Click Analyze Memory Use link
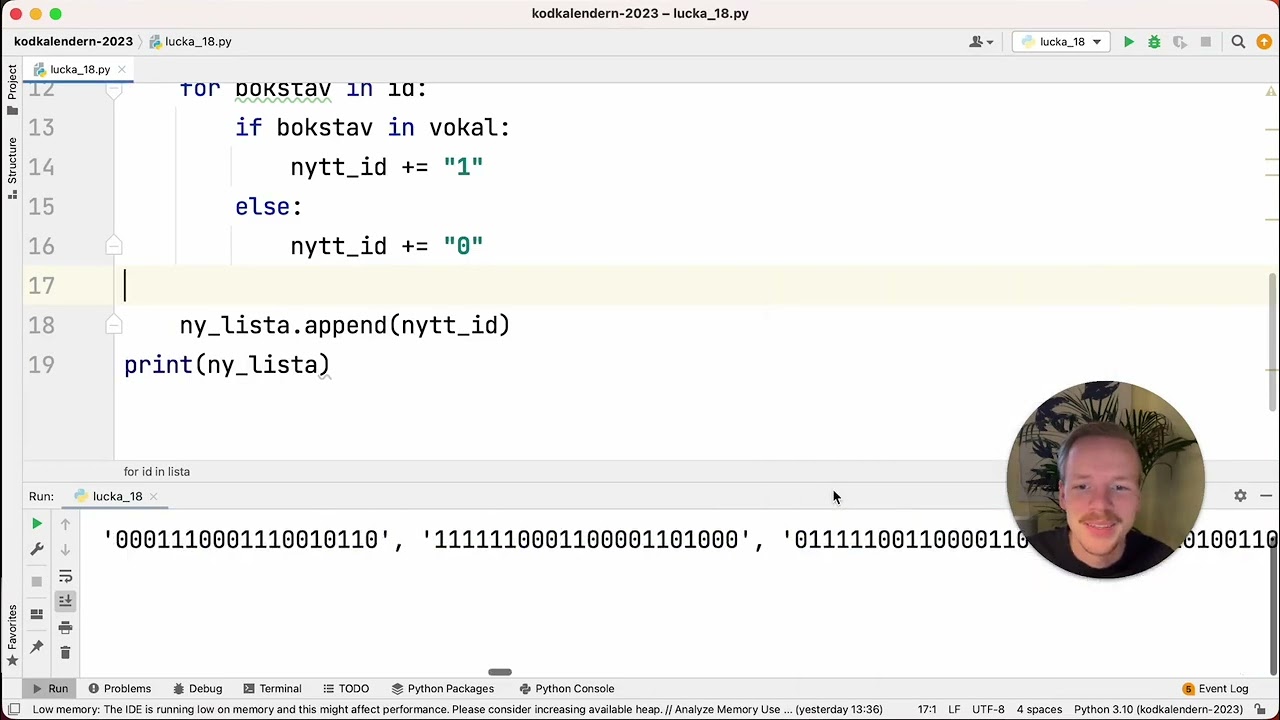The width and height of the screenshot is (1280, 720). pyautogui.click(x=728, y=709)
